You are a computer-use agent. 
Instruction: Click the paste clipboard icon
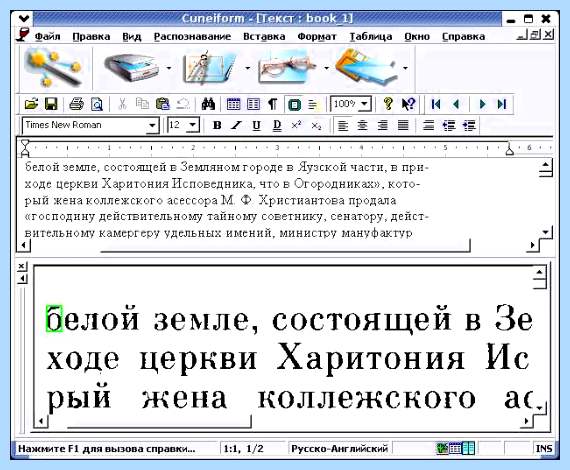coord(162,104)
